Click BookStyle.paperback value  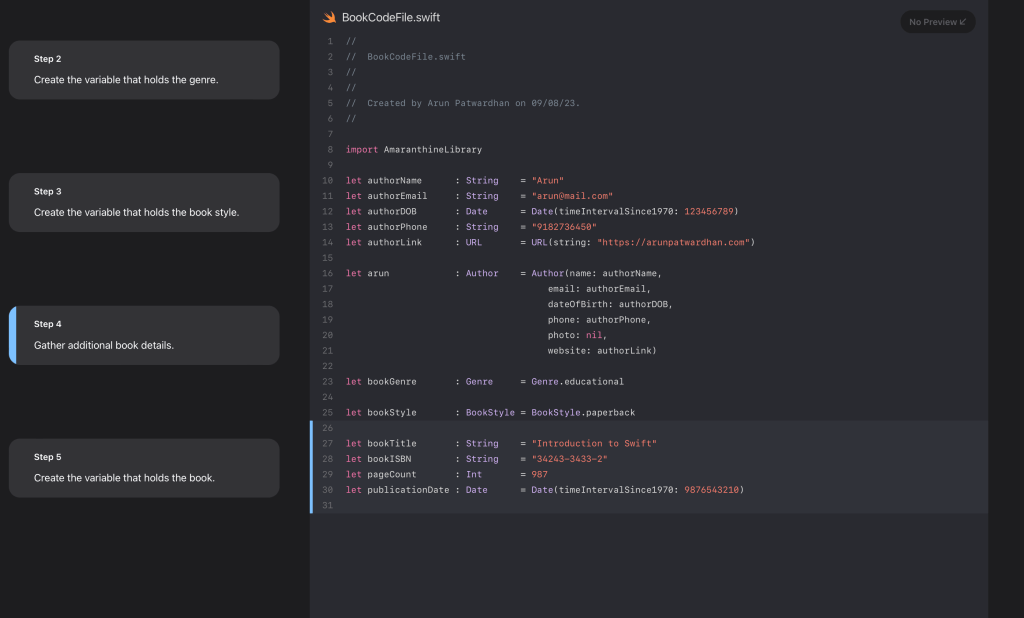pyautogui.click(x=583, y=412)
